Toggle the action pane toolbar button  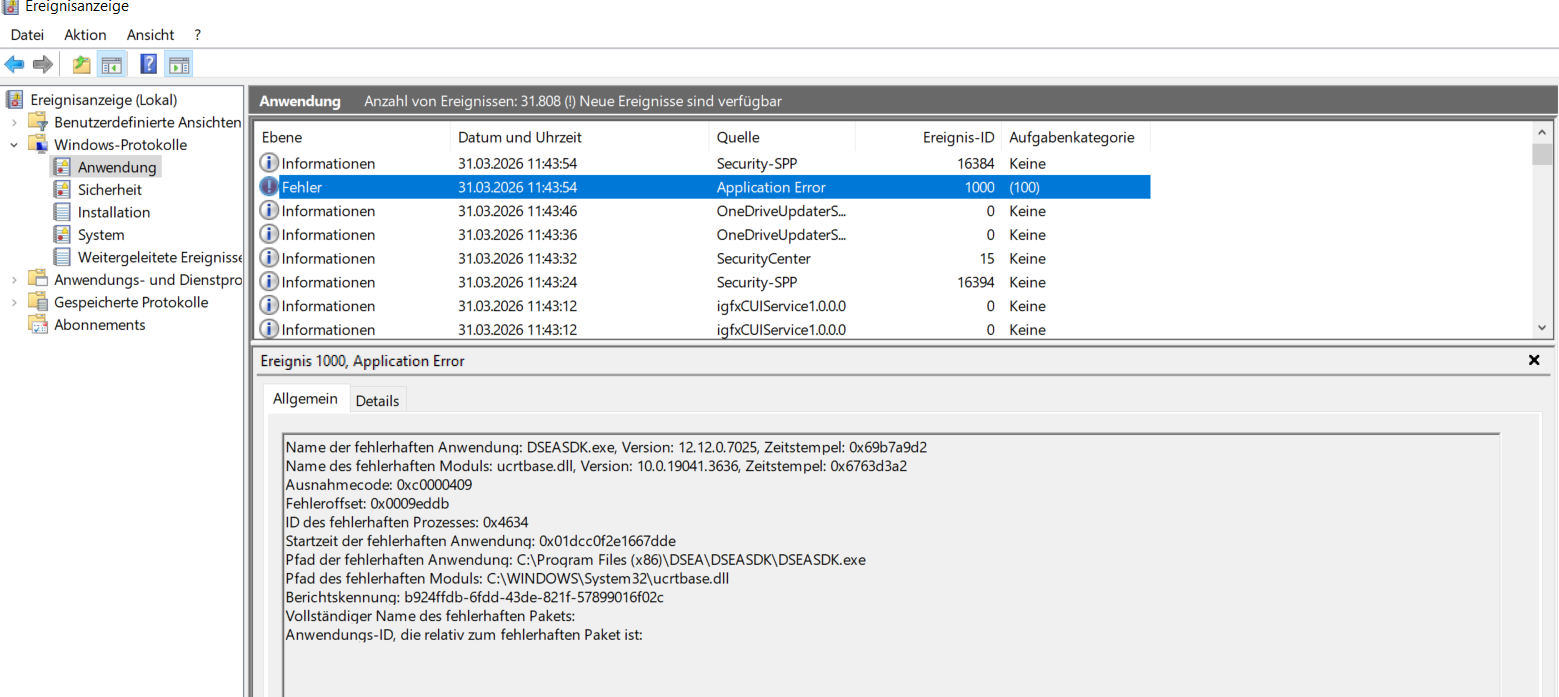click(x=179, y=65)
